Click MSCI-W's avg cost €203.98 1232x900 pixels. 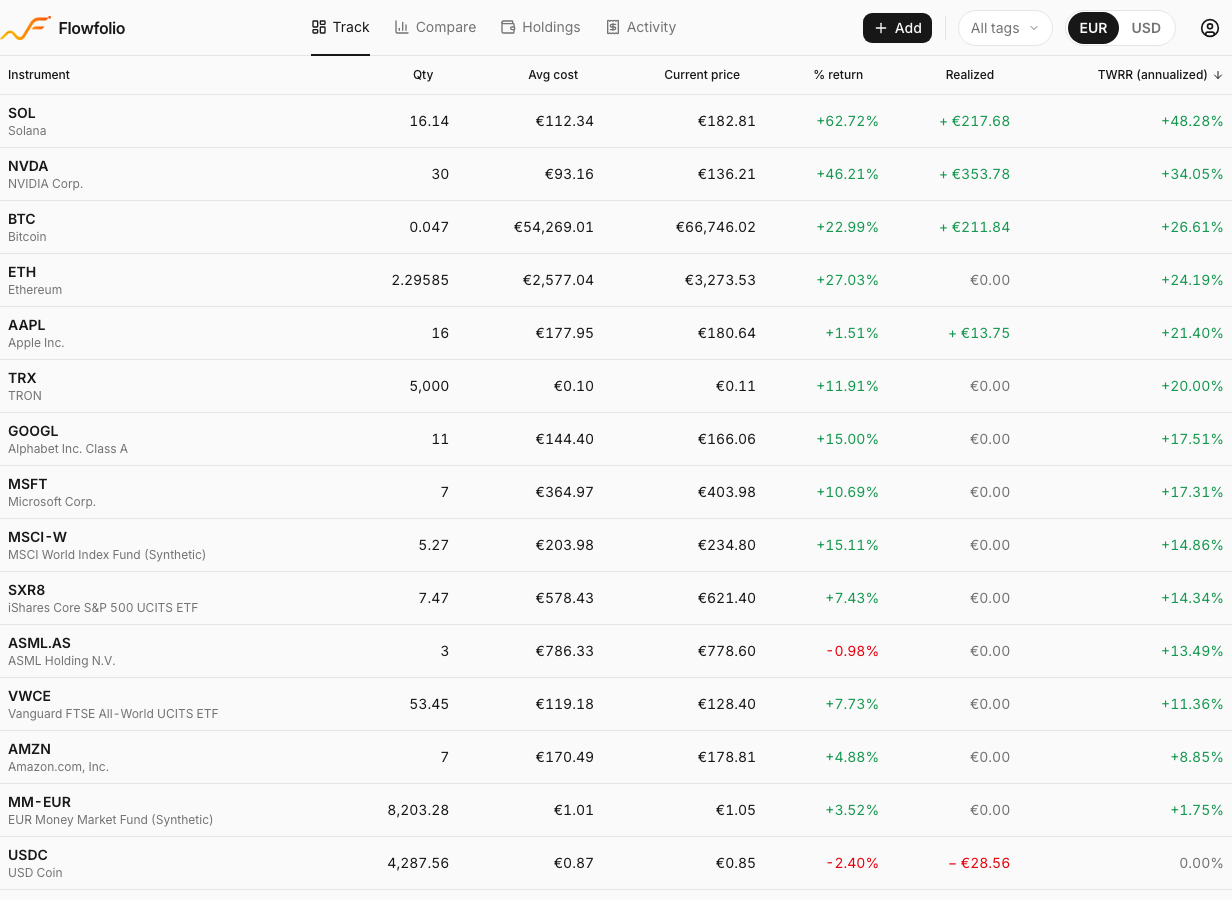point(565,545)
